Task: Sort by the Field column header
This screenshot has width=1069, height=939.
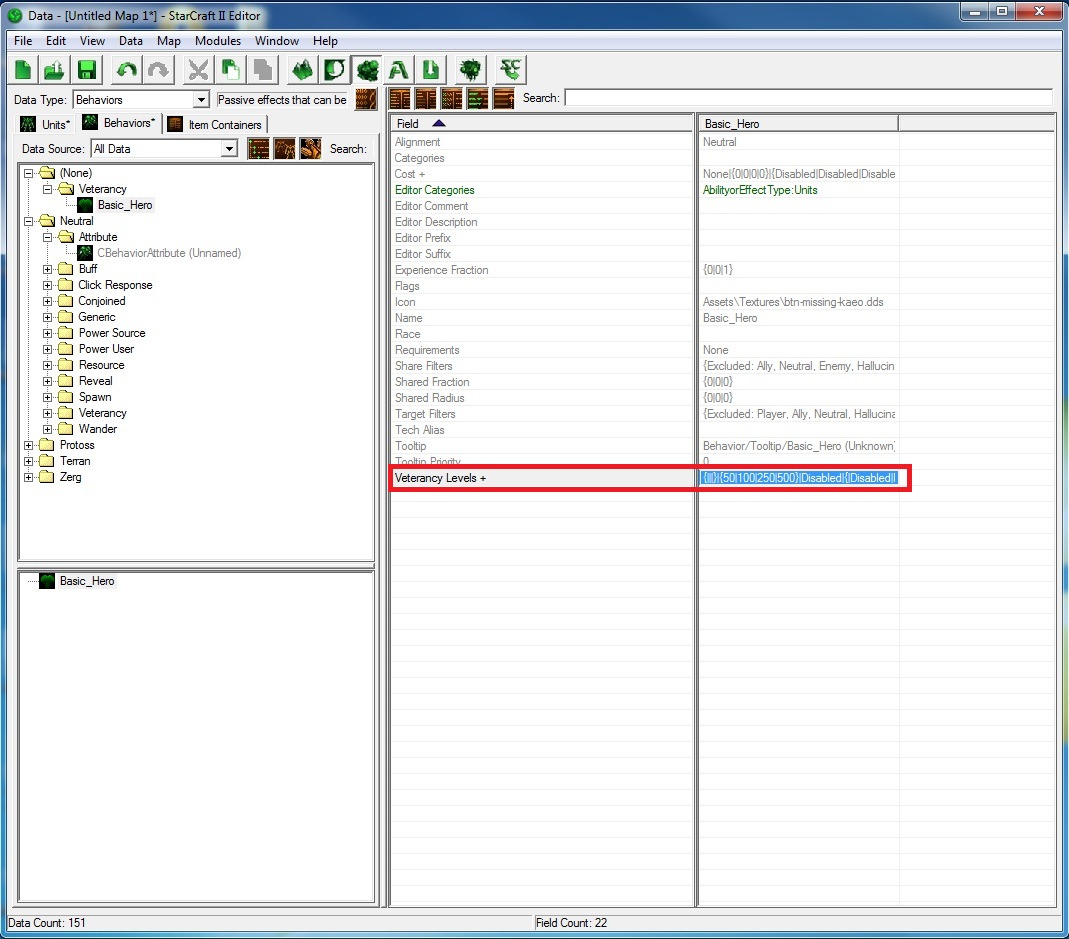Action: click(x=542, y=123)
